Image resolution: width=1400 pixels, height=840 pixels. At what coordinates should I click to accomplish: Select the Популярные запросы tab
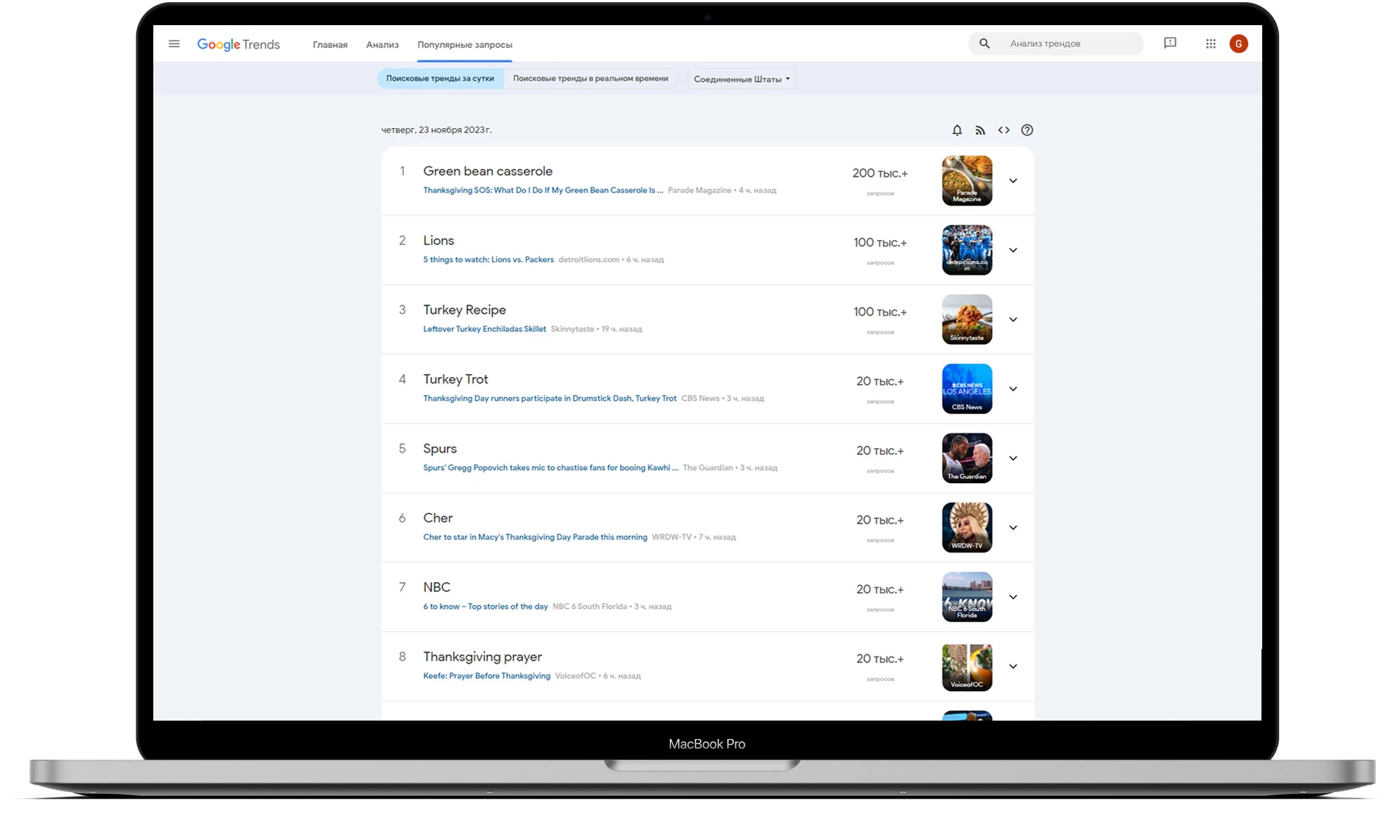point(465,45)
